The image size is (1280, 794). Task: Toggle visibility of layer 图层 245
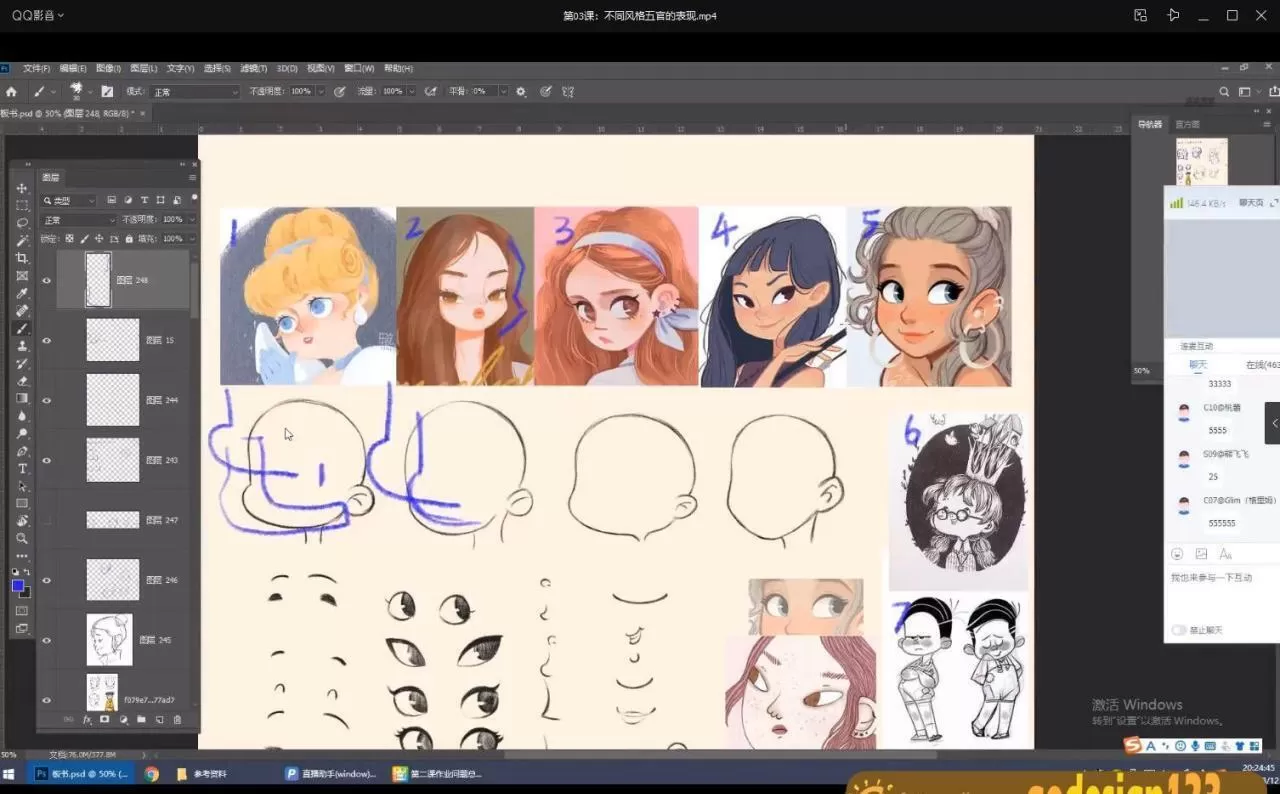[46, 640]
